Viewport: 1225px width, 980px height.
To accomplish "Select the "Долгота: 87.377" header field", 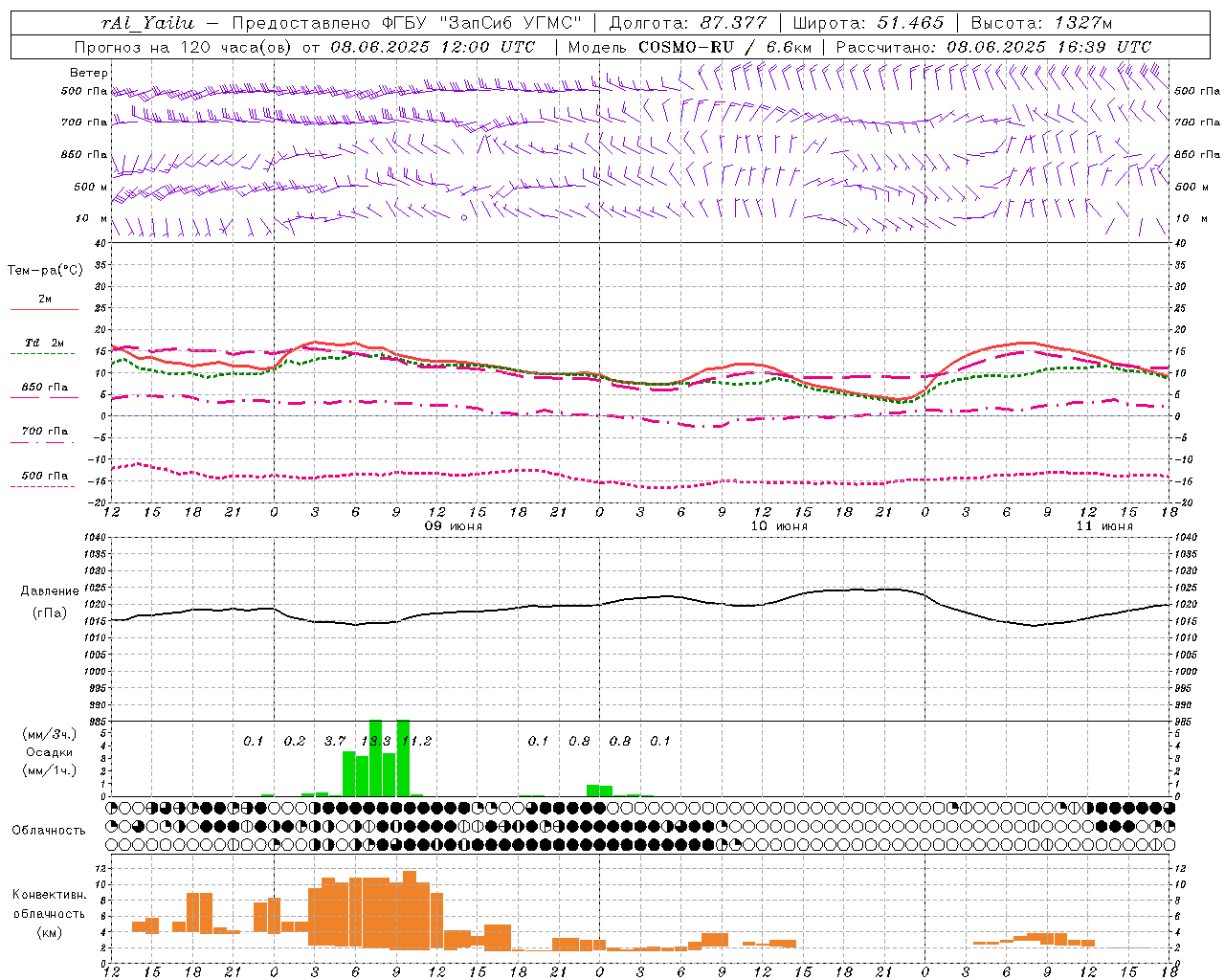I will (x=687, y=23).
